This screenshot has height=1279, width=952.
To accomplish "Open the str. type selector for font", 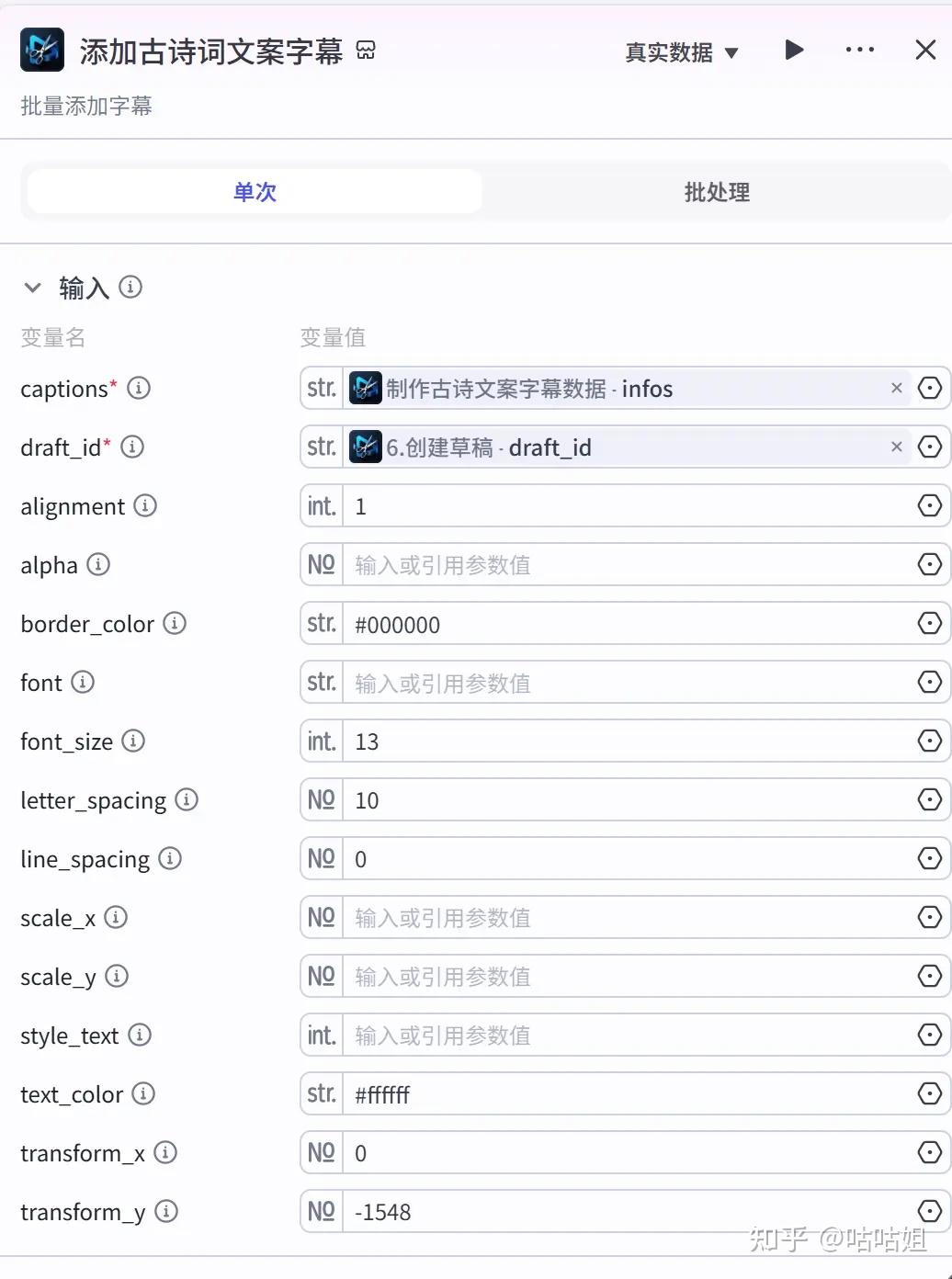I will [x=322, y=682].
